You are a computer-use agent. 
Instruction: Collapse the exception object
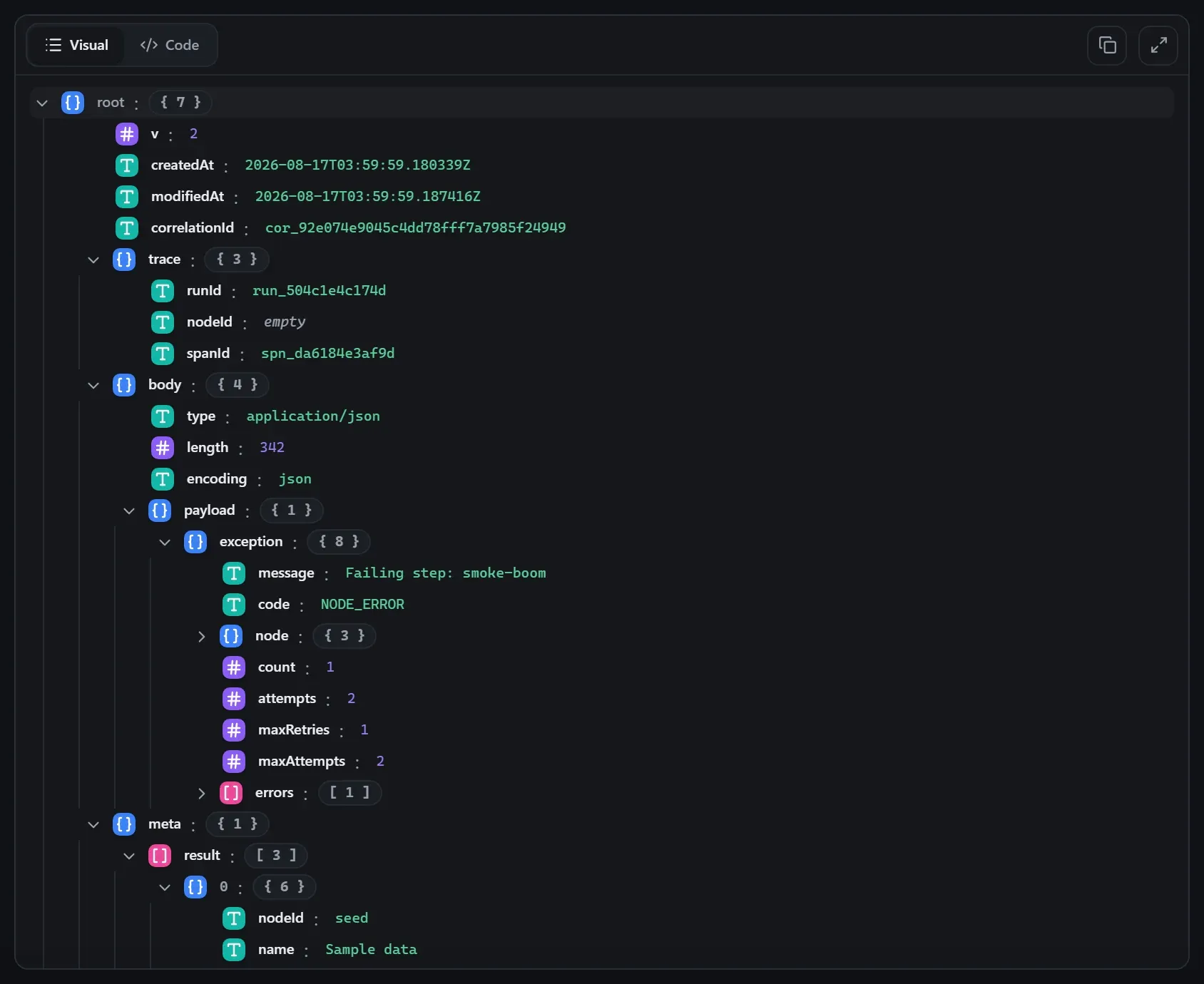pyautogui.click(x=165, y=542)
